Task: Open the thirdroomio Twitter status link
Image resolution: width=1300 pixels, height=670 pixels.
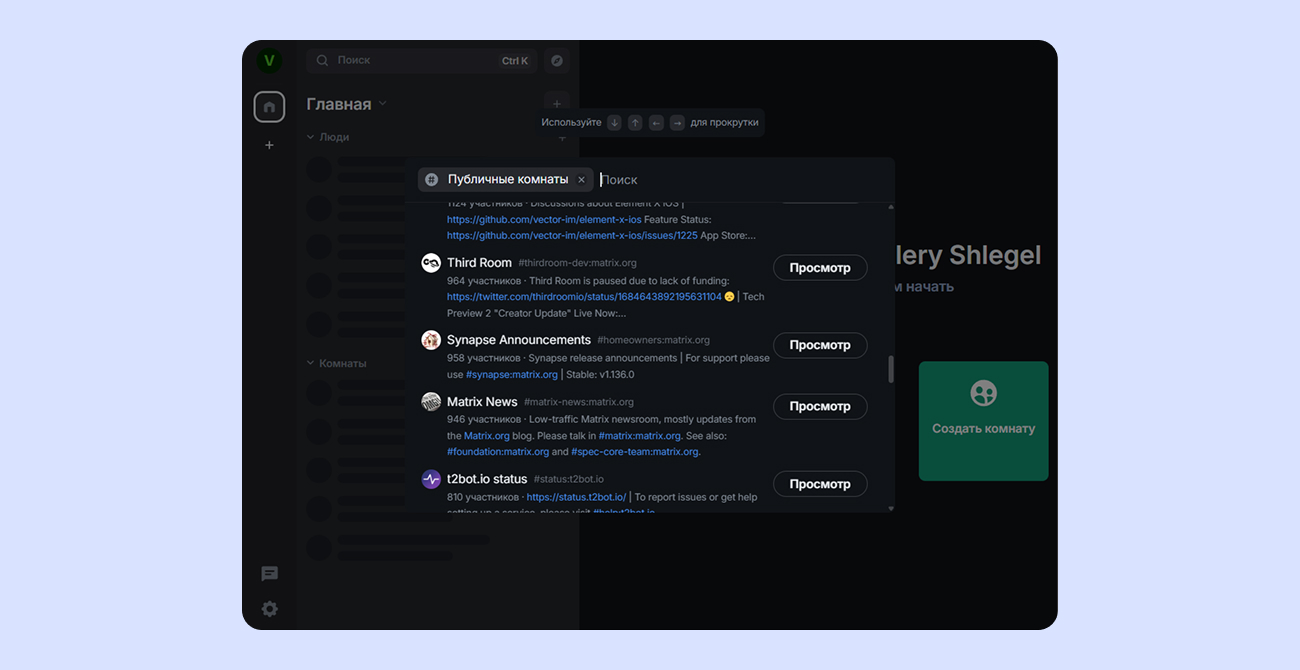Action: tap(584, 296)
